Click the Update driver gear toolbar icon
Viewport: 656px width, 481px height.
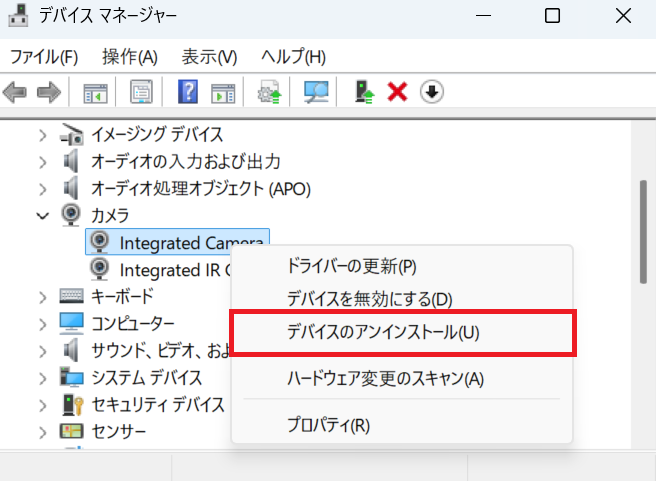[269, 92]
